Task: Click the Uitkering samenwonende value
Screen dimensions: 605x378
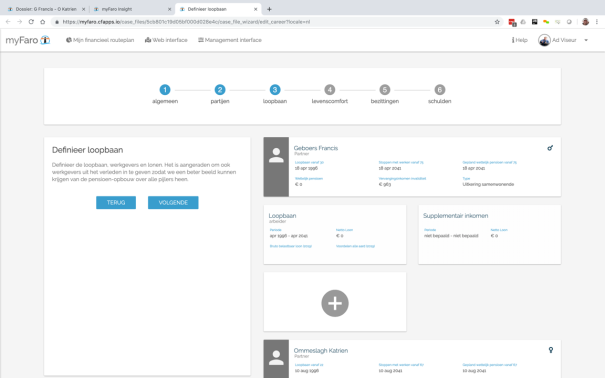Action: pos(488,184)
